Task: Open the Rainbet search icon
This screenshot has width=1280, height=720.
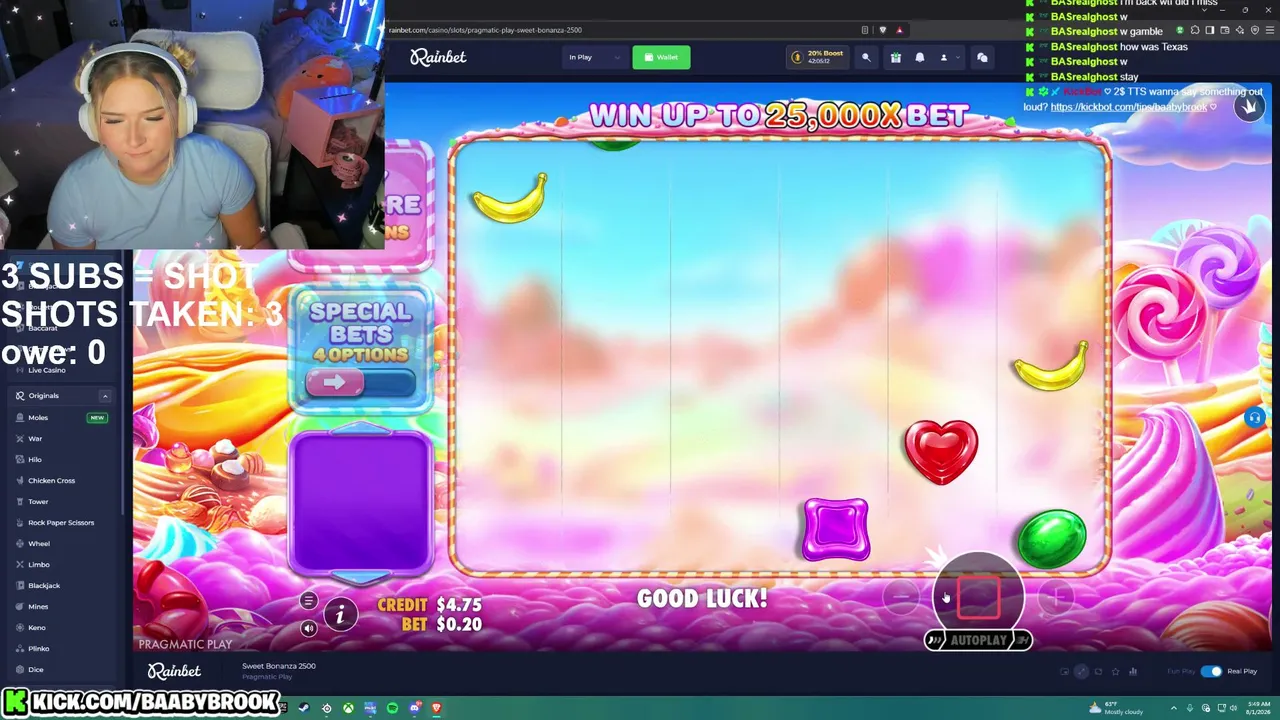Action: click(x=866, y=57)
